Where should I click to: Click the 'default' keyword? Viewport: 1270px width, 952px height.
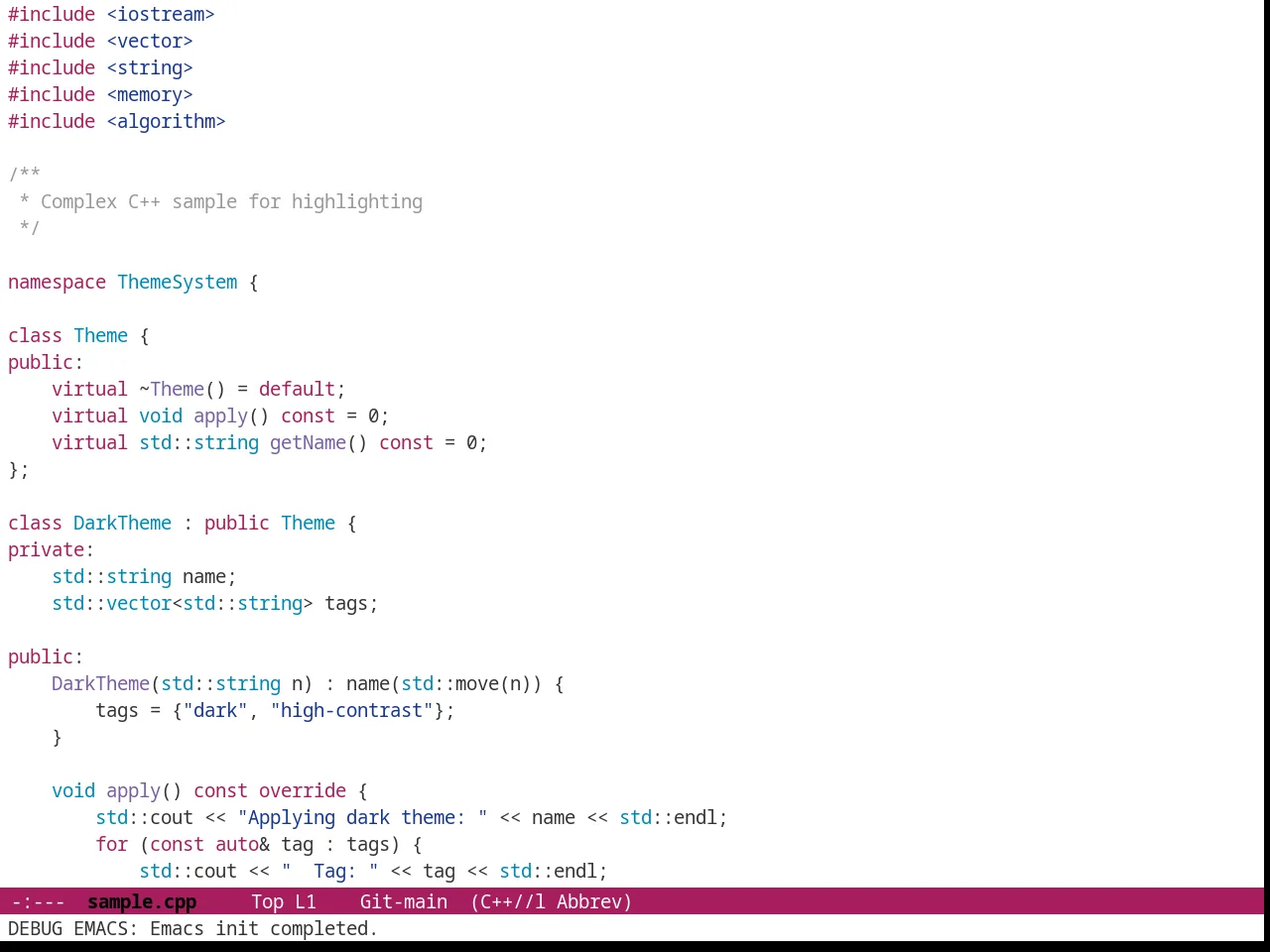click(x=297, y=389)
